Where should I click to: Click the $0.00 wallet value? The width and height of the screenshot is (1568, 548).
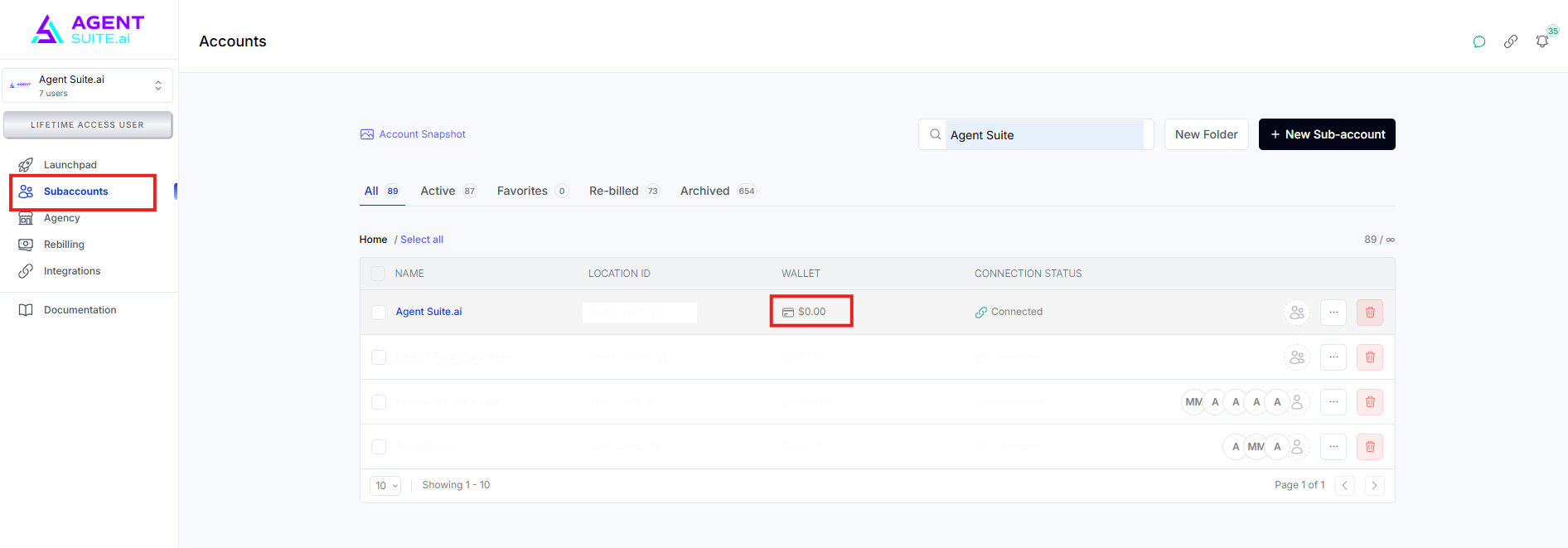point(812,312)
